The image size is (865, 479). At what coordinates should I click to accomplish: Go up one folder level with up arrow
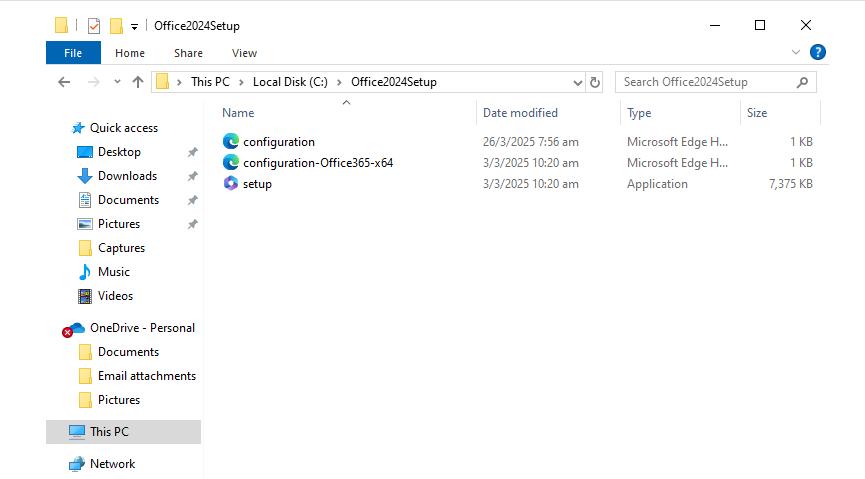[138, 82]
